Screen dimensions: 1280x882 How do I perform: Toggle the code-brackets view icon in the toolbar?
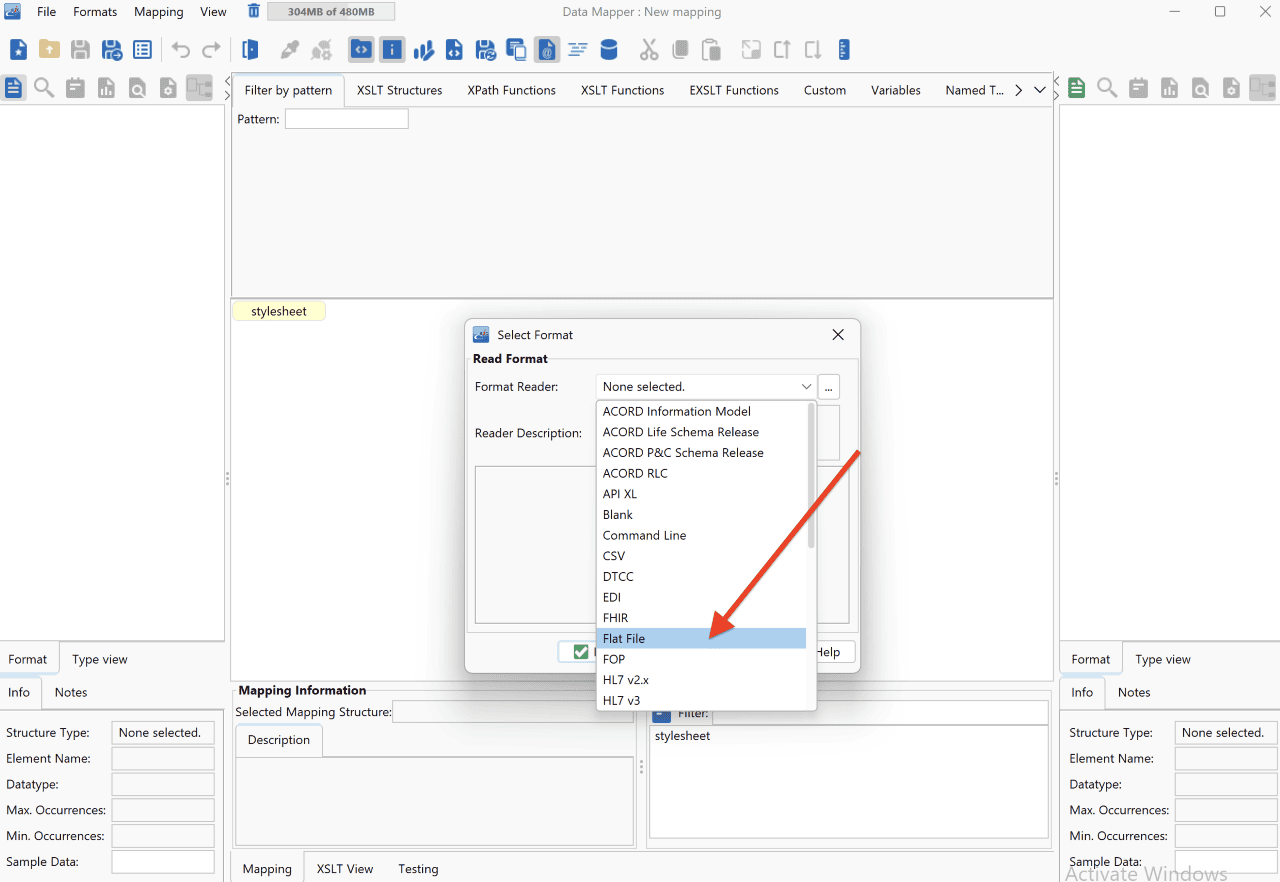coord(361,50)
